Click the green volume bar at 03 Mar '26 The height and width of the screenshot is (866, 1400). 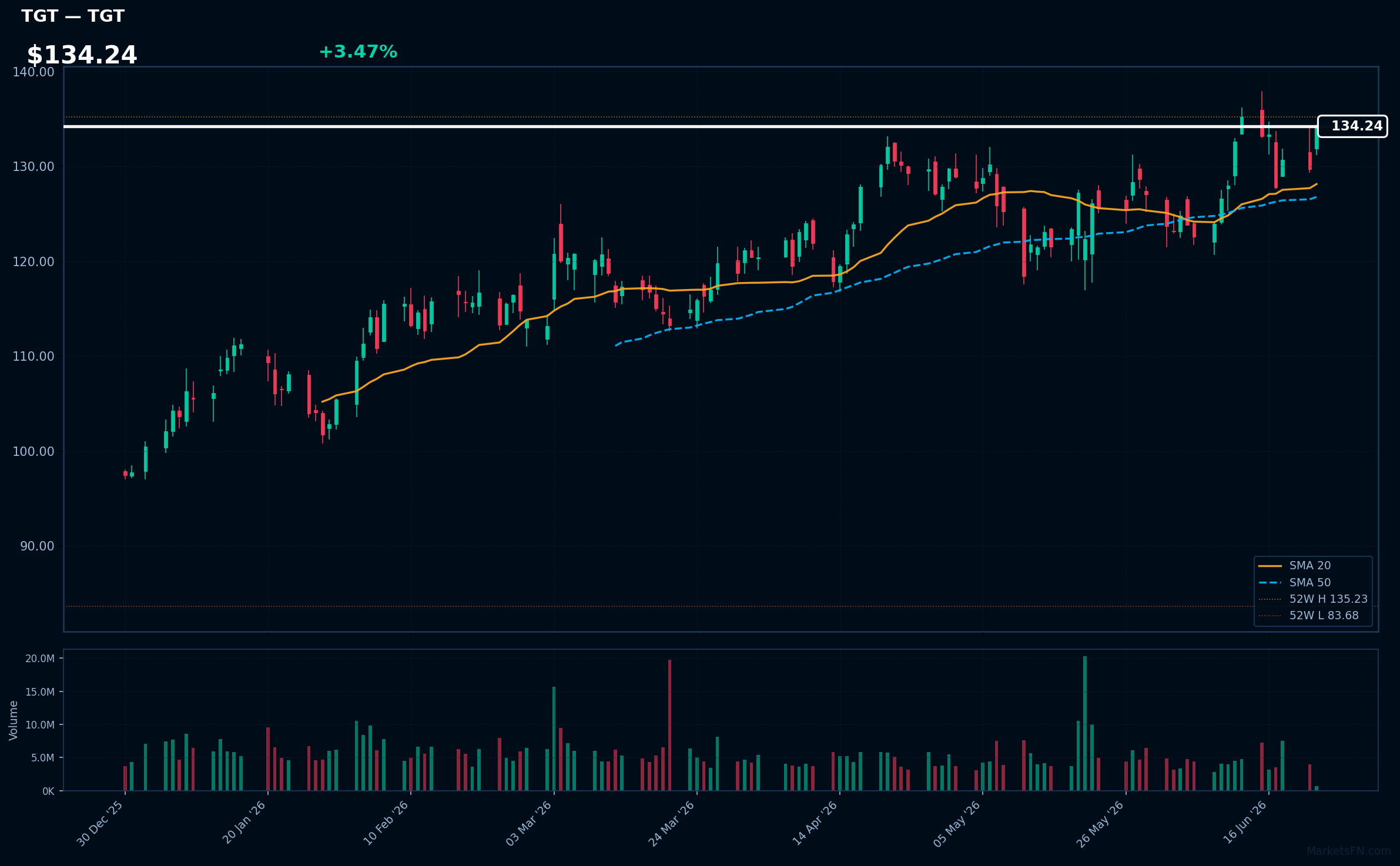click(554, 739)
